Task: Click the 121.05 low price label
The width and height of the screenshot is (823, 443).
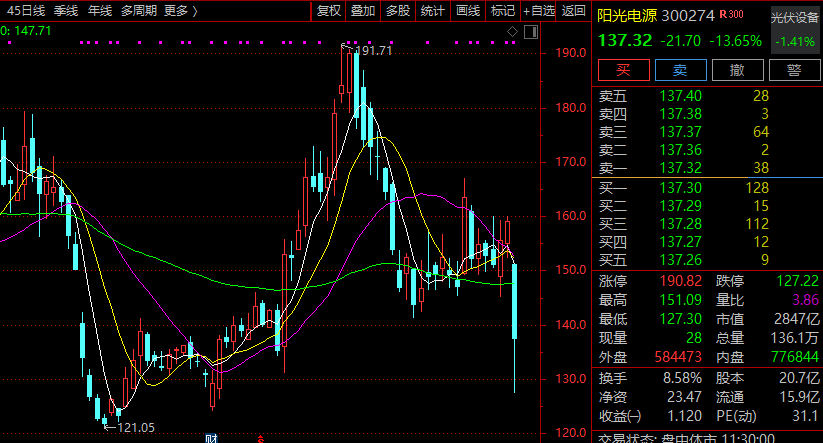Action: (136, 428)
